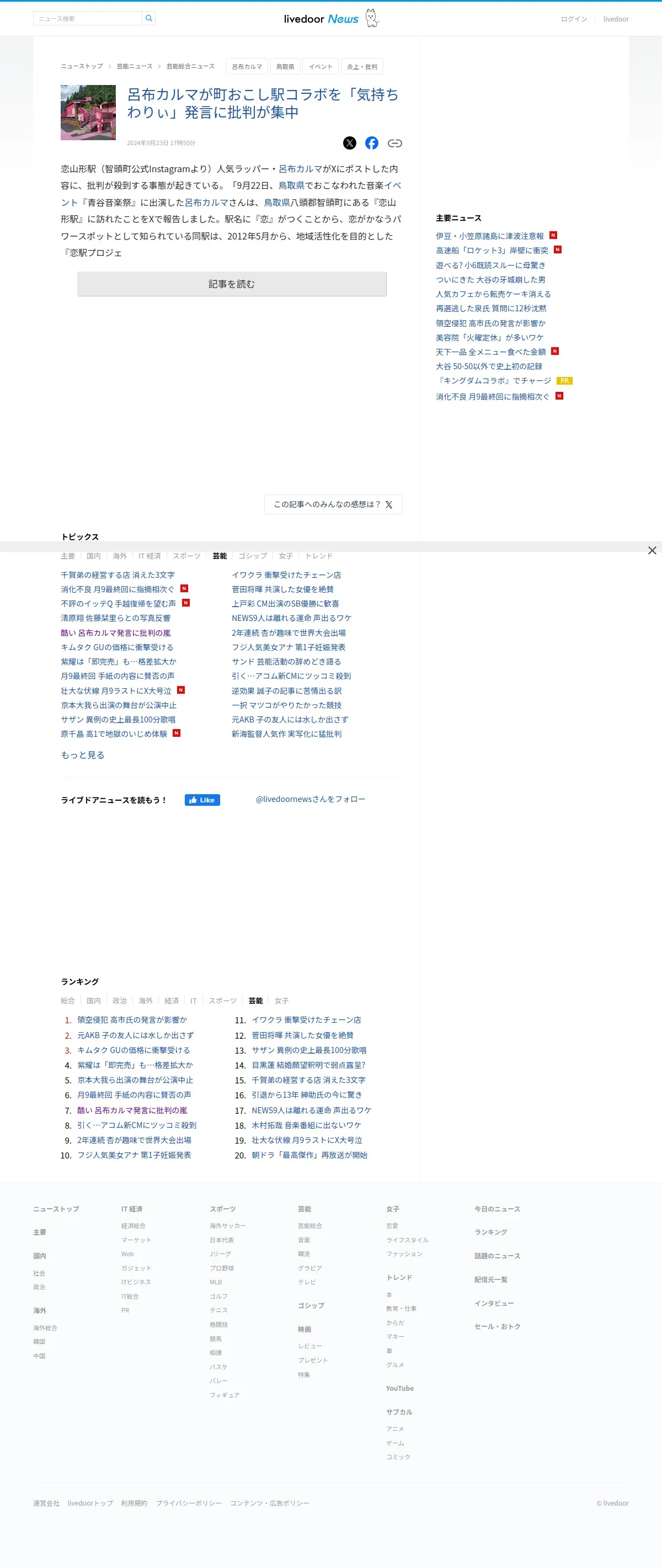Open footer link 海外サッカー
Viewport: 662px width, 1568px height.
(x=227, y=1225)
